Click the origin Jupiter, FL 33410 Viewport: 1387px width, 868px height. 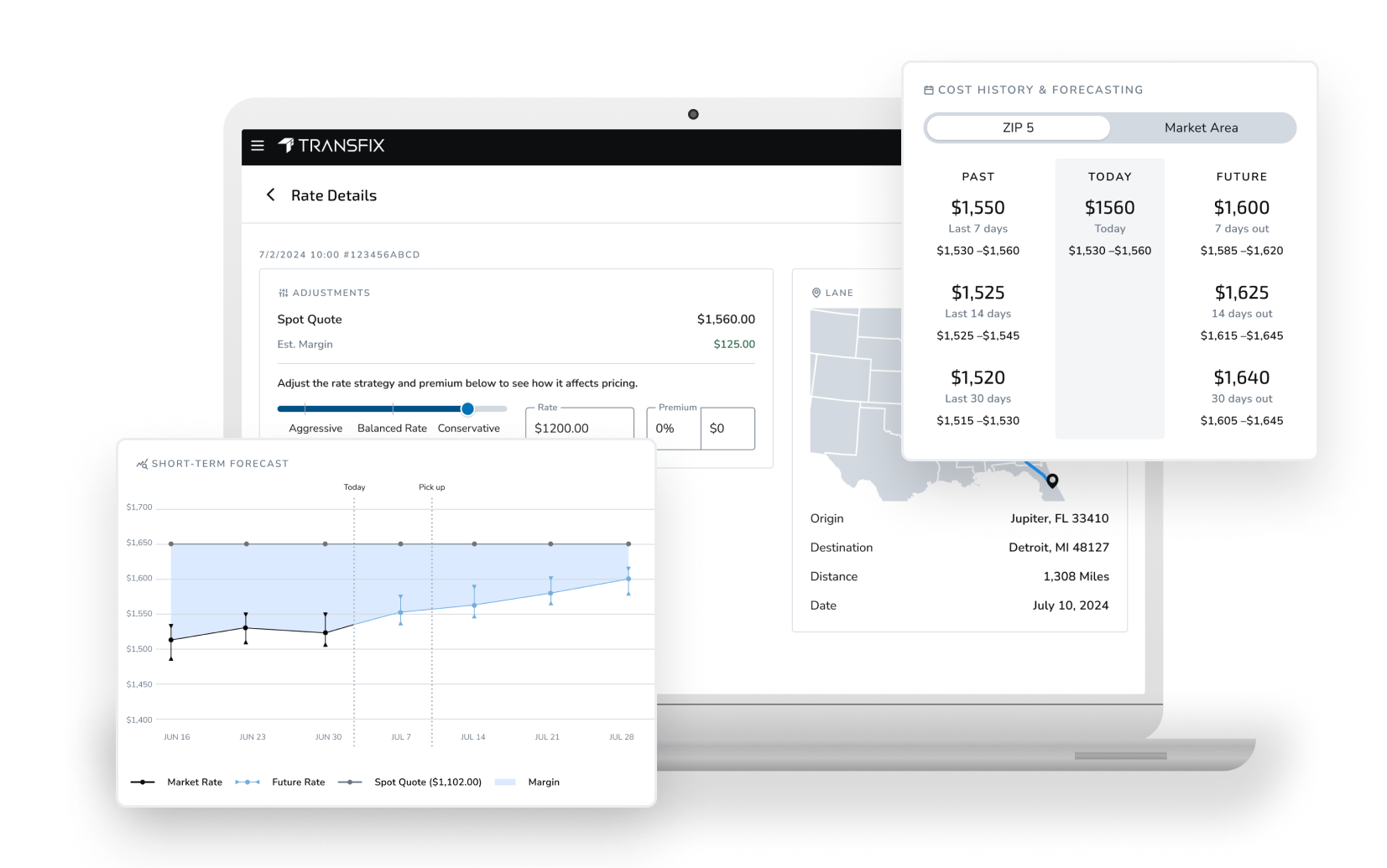(1059, 518)
